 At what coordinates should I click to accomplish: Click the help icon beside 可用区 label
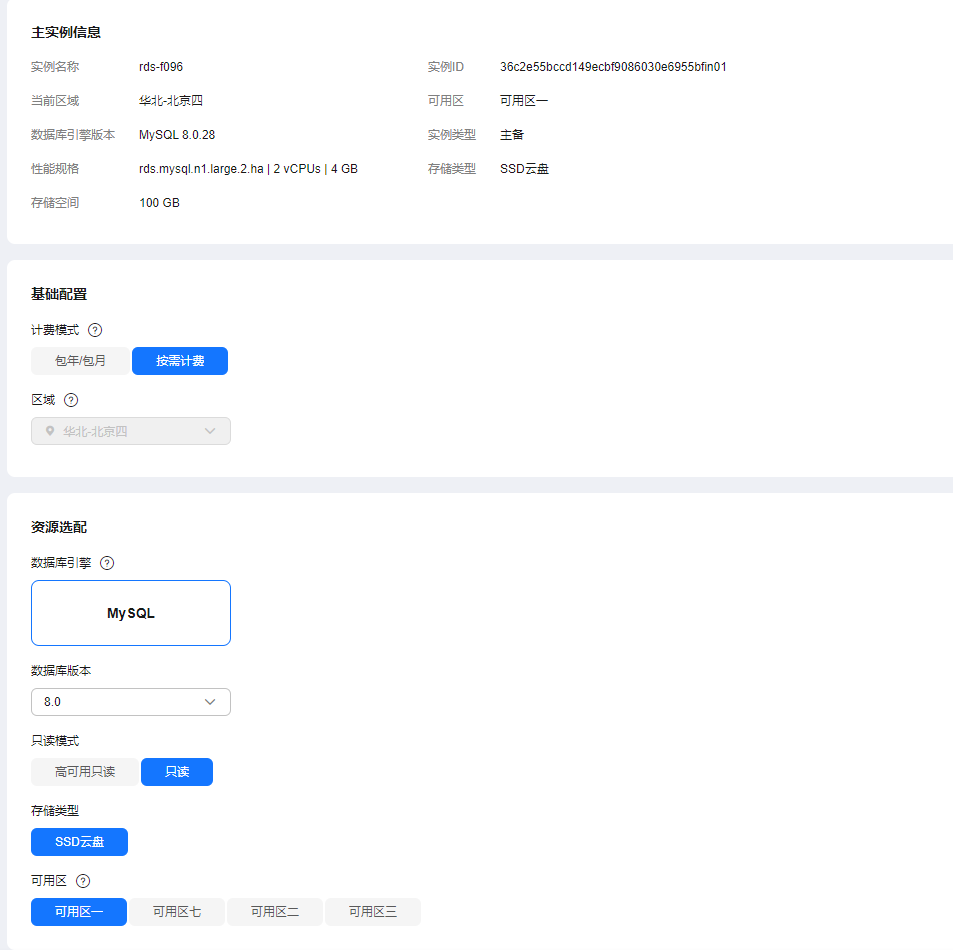pyautogui.click(x=83, y=881)
